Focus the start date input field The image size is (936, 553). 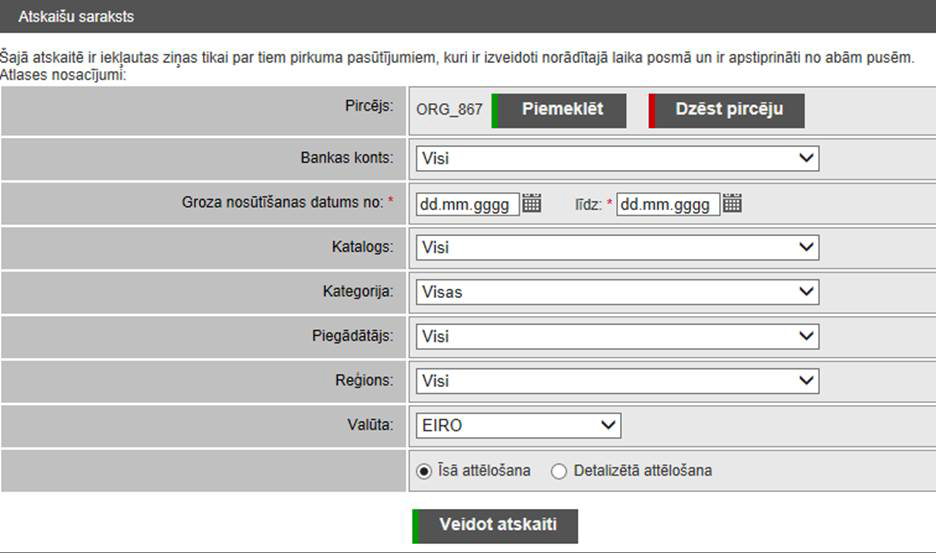click(468, 204)
